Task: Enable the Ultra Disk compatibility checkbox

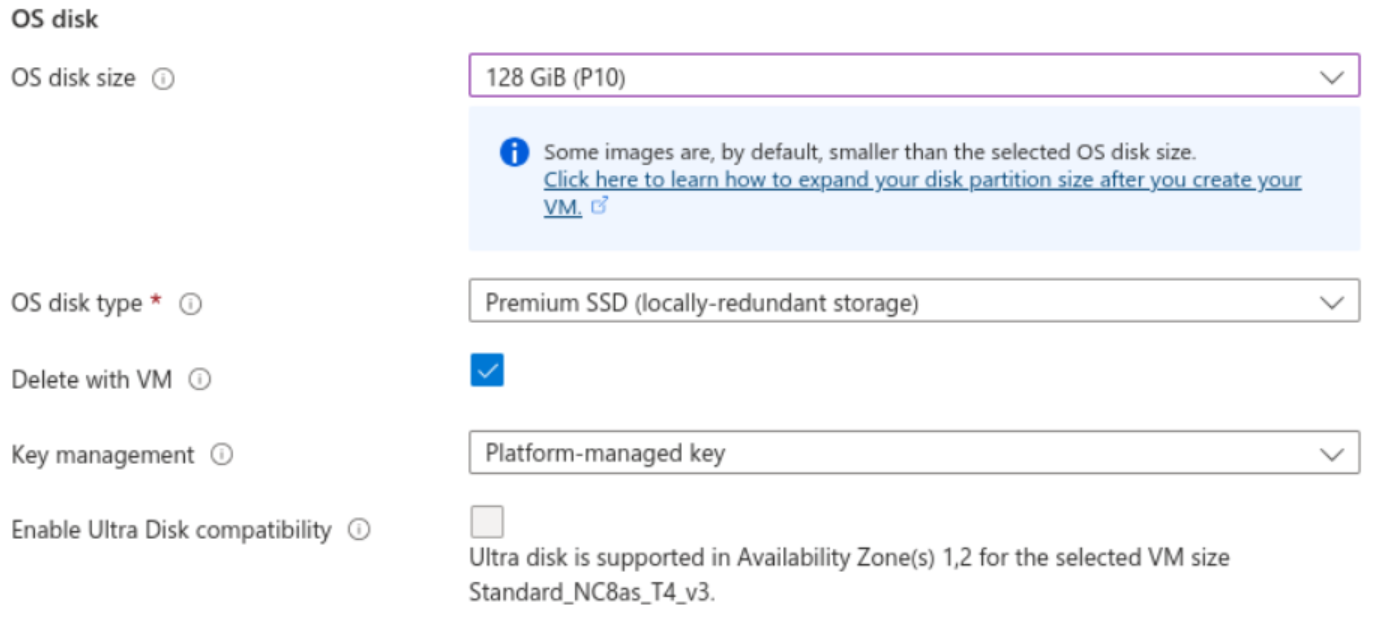Action: tap(487, 522)
